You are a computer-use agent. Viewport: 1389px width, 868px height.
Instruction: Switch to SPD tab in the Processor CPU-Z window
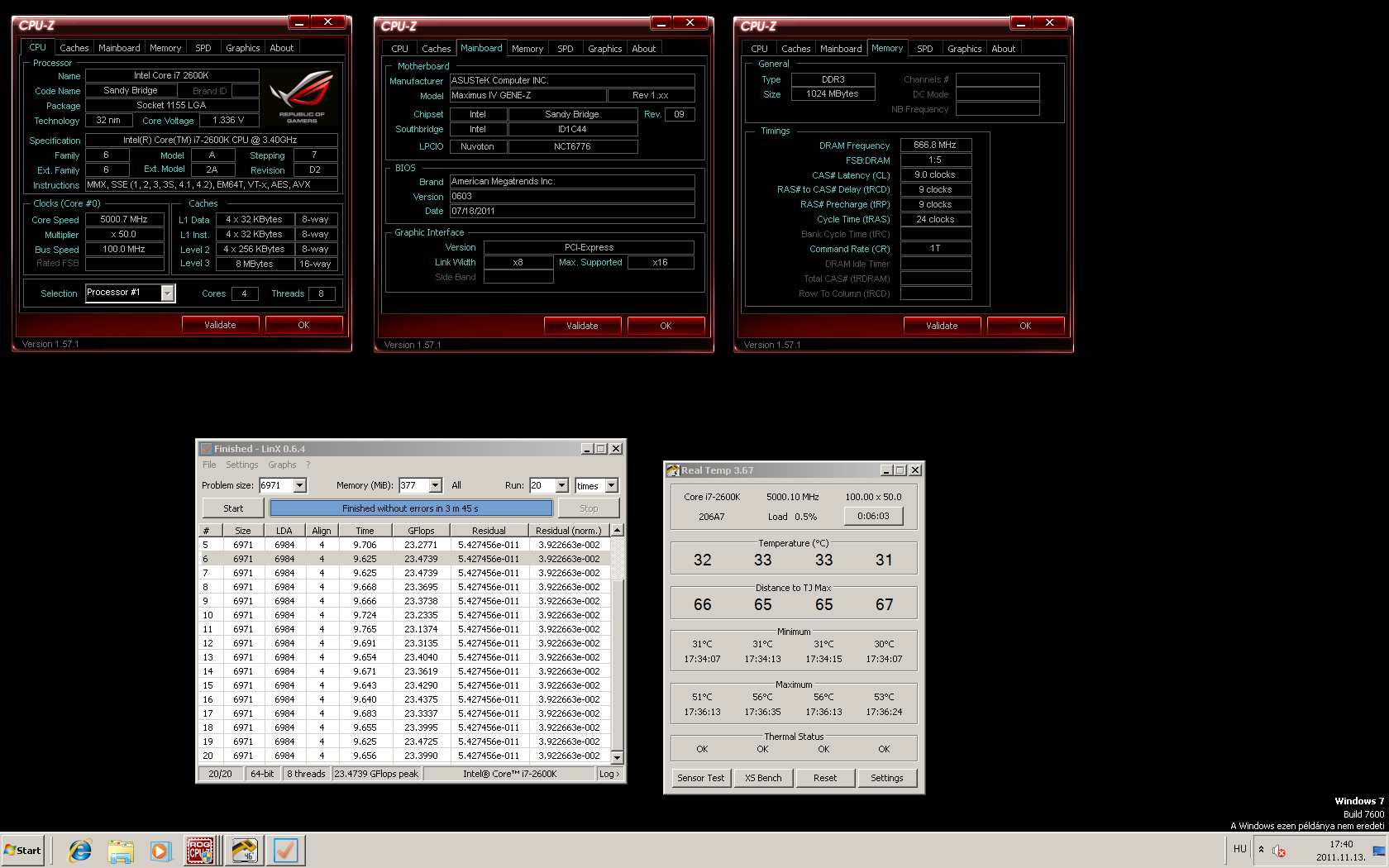(x=203, y=48)
